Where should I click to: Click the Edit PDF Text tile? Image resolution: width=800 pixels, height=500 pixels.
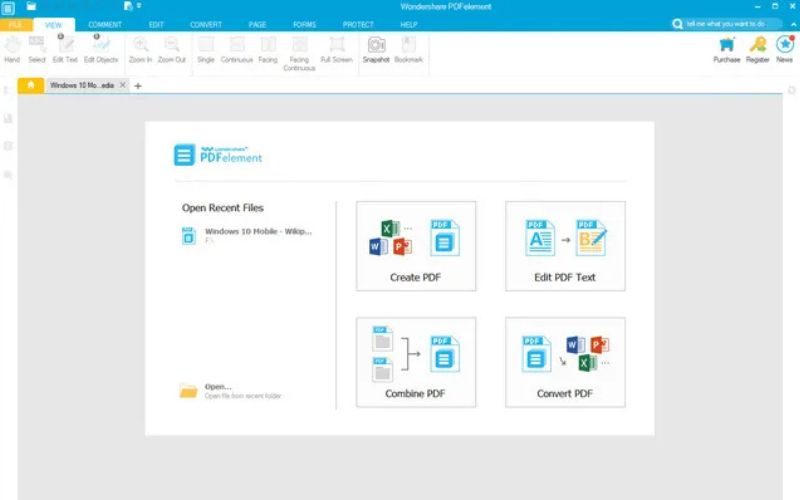[565, 246]
